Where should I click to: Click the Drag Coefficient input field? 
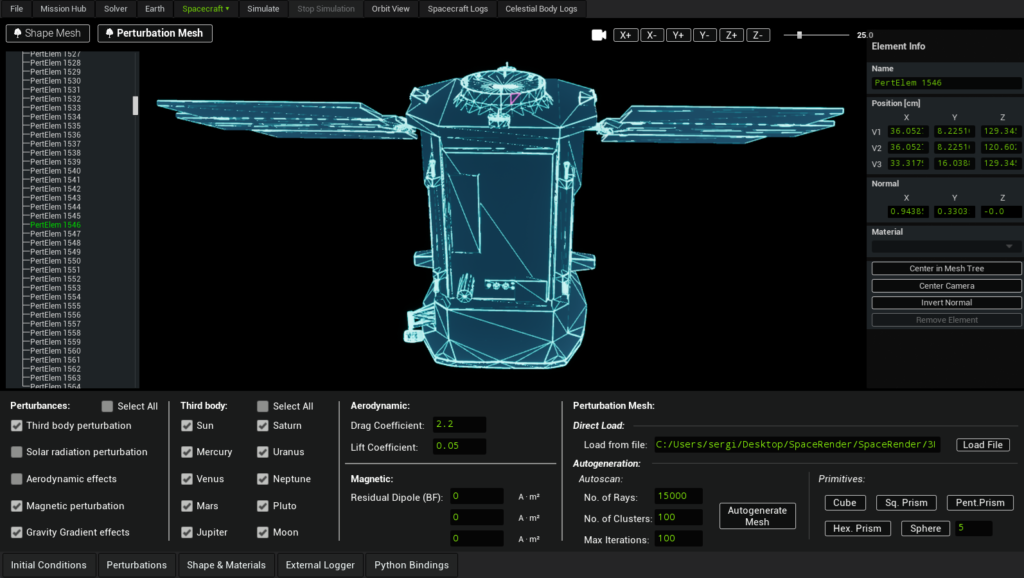[x=459, y=426]
